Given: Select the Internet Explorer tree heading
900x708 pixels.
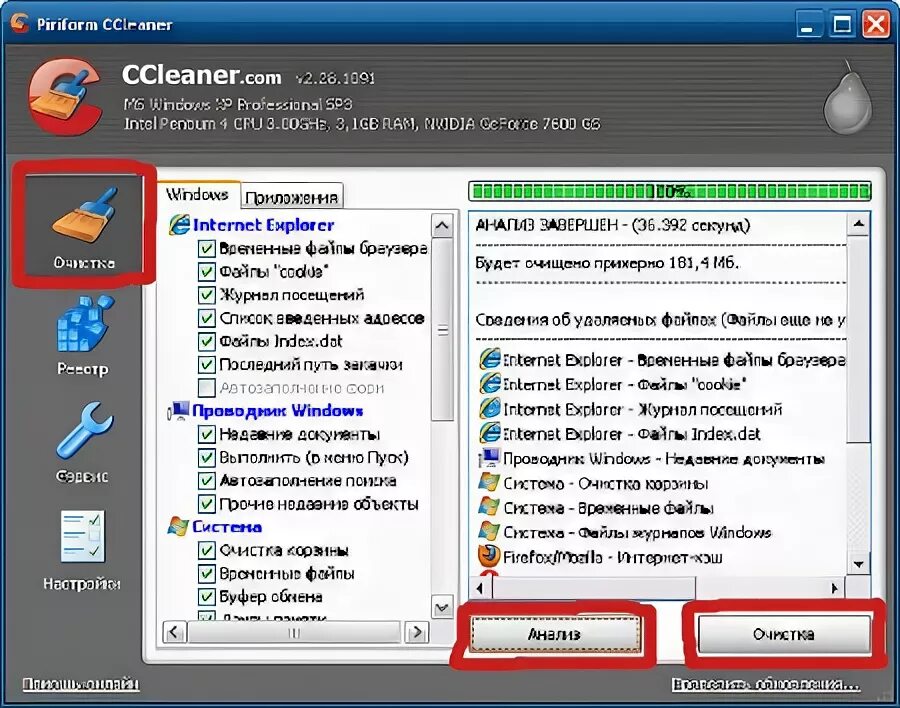Looking at the screenshot, I should (x=263, y=225).
